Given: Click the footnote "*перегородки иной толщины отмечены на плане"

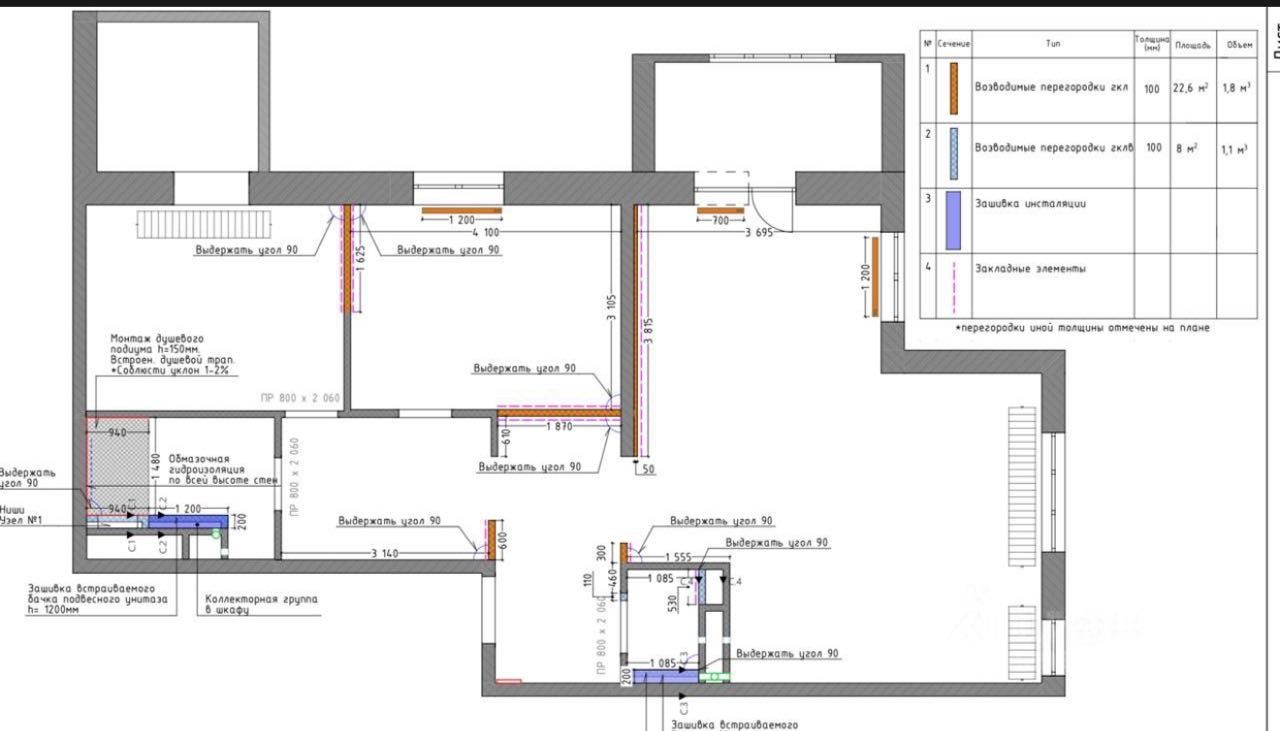Looking at the screenshot, I should 1082,328.
